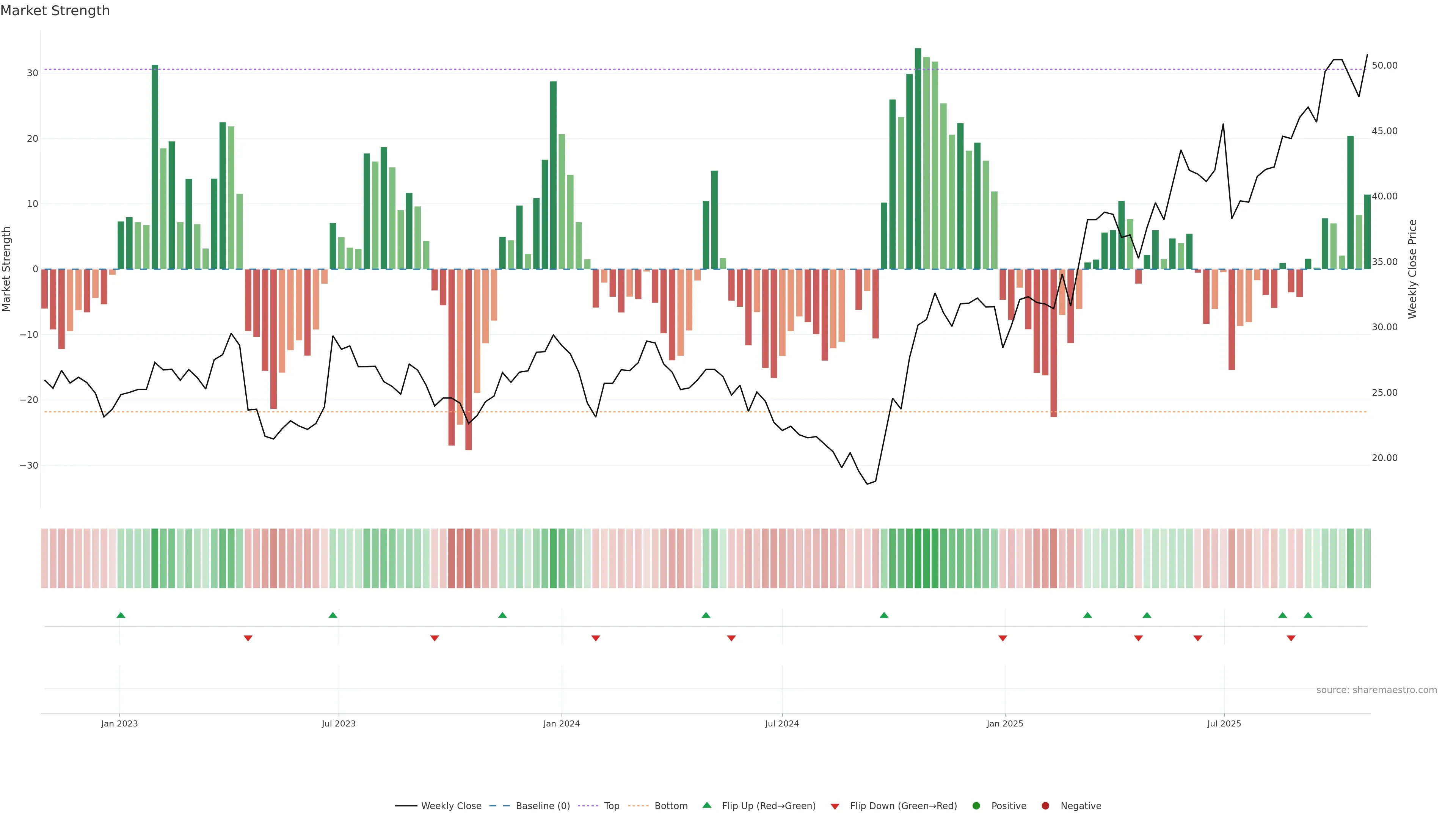Click red flip-down triangle just after Jan 2024
Screen dimensions: 1456x819
(595, 638)
